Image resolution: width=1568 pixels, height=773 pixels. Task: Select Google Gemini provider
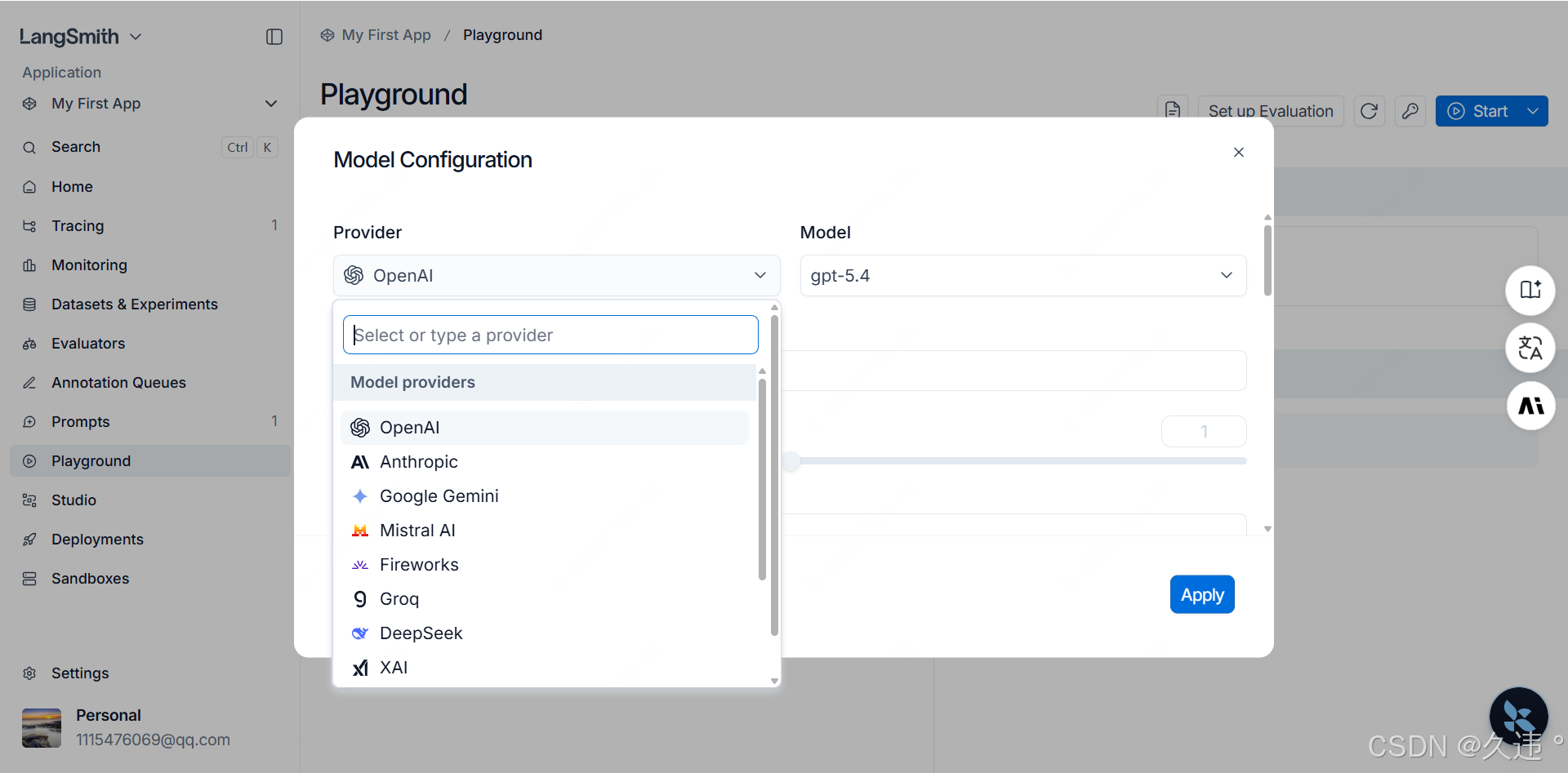[x=545, y=496]
